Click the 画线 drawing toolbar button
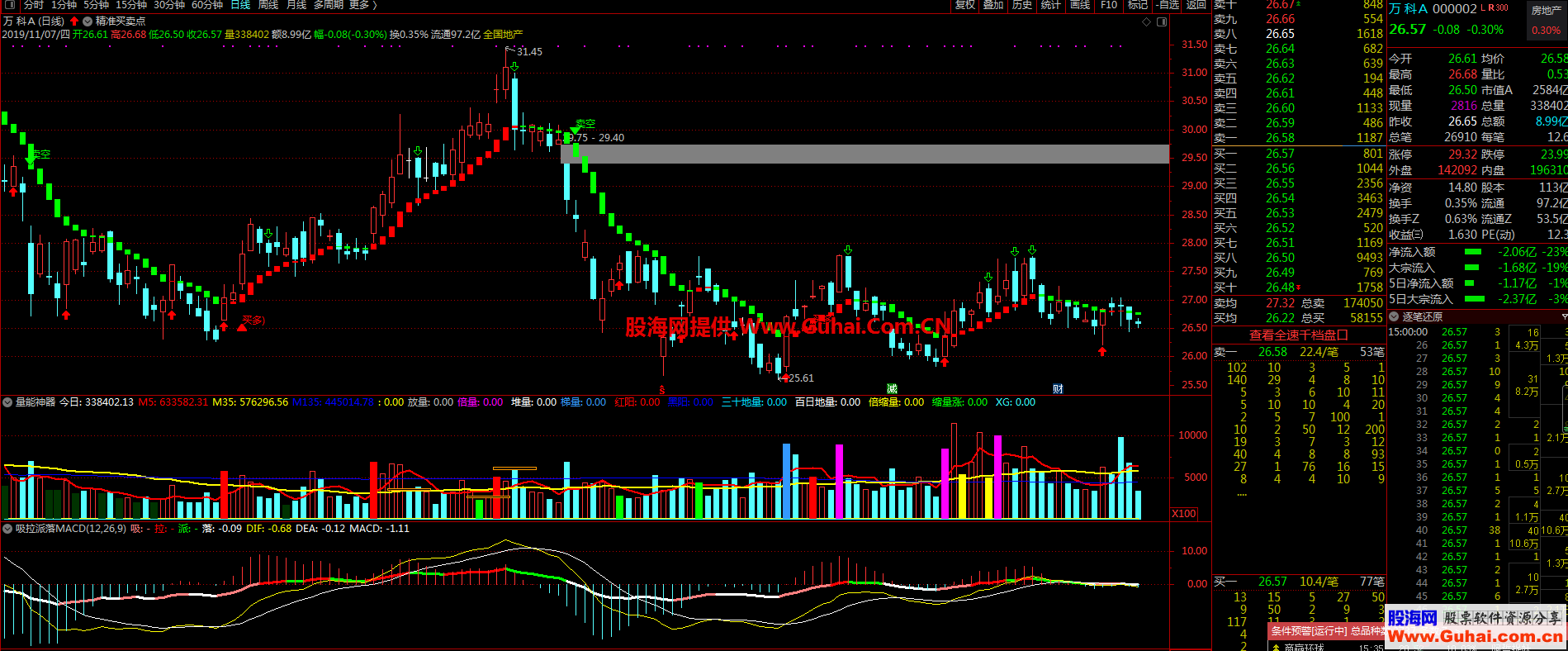Screen dimensions: 1568x651 1080,5
